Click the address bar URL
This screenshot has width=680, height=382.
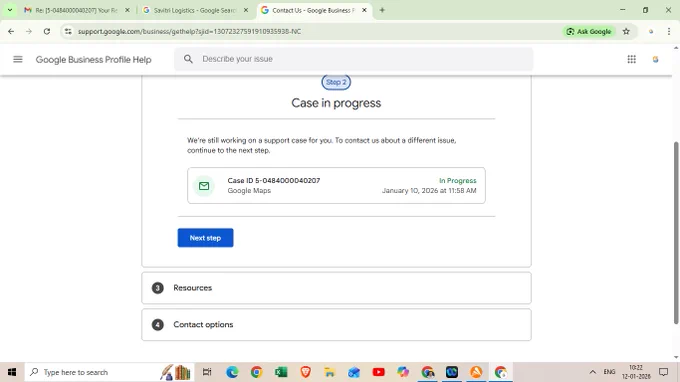[x=189, y=31]
